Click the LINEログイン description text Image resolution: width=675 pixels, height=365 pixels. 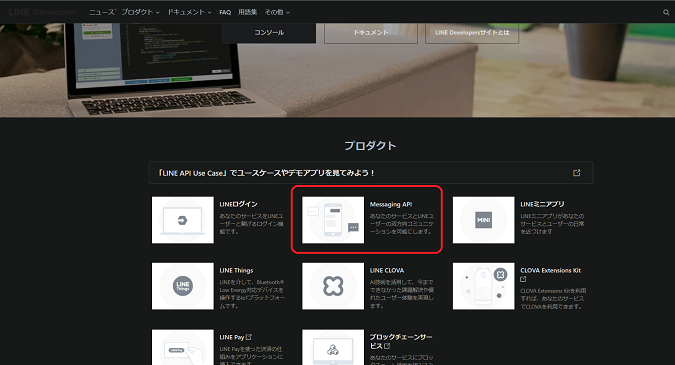[251, 224]
